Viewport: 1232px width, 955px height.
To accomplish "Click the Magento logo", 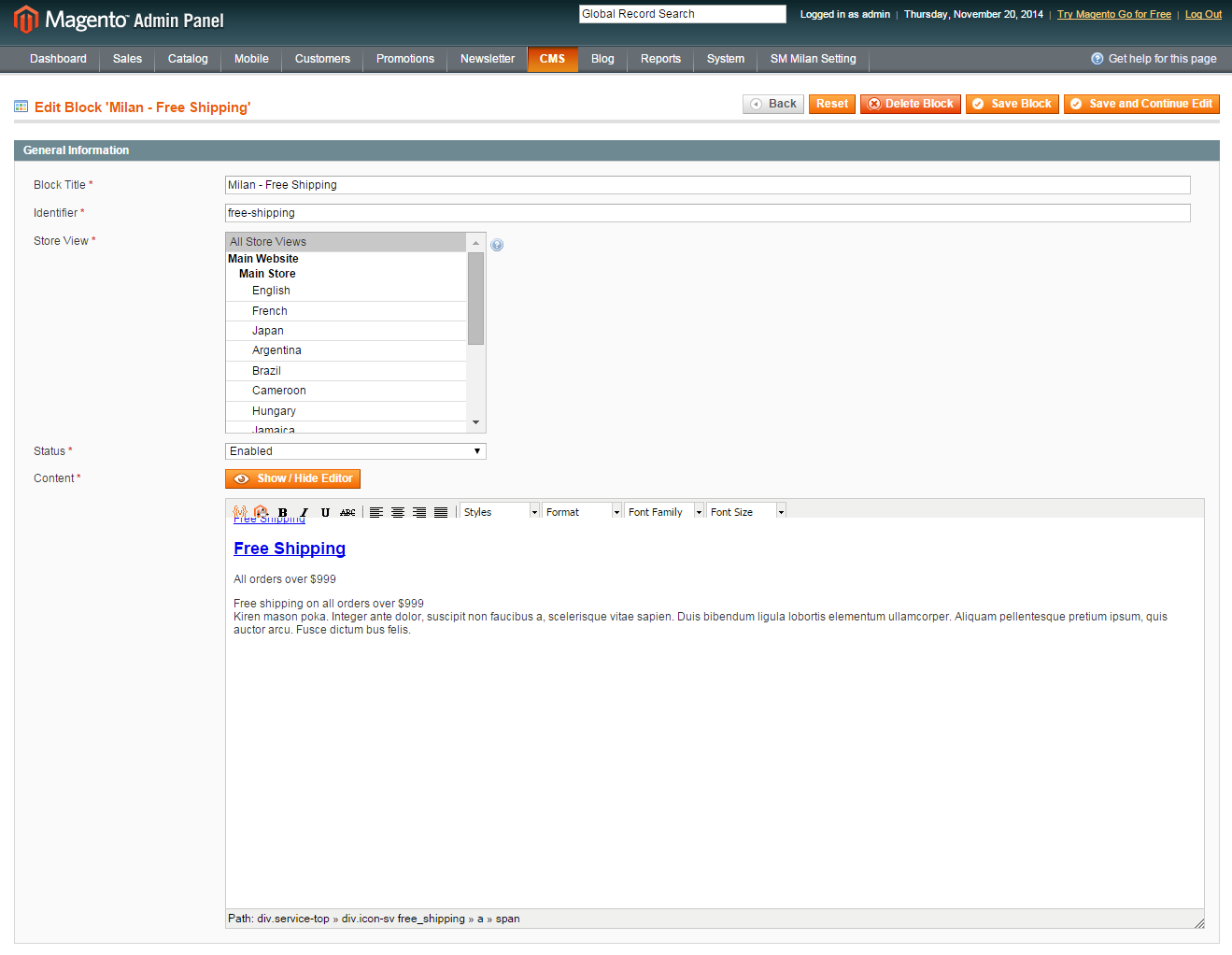I will 119,20.
